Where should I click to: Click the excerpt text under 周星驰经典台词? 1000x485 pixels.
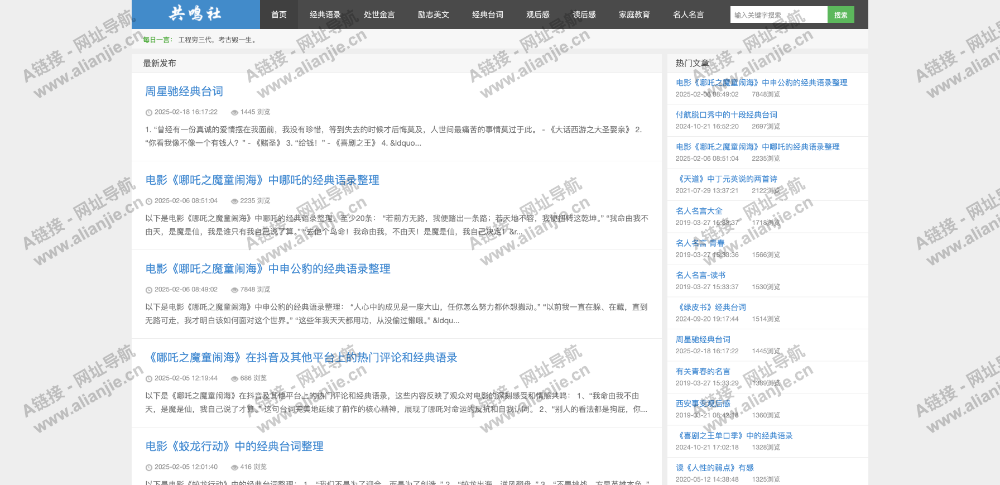click(394, 136)
